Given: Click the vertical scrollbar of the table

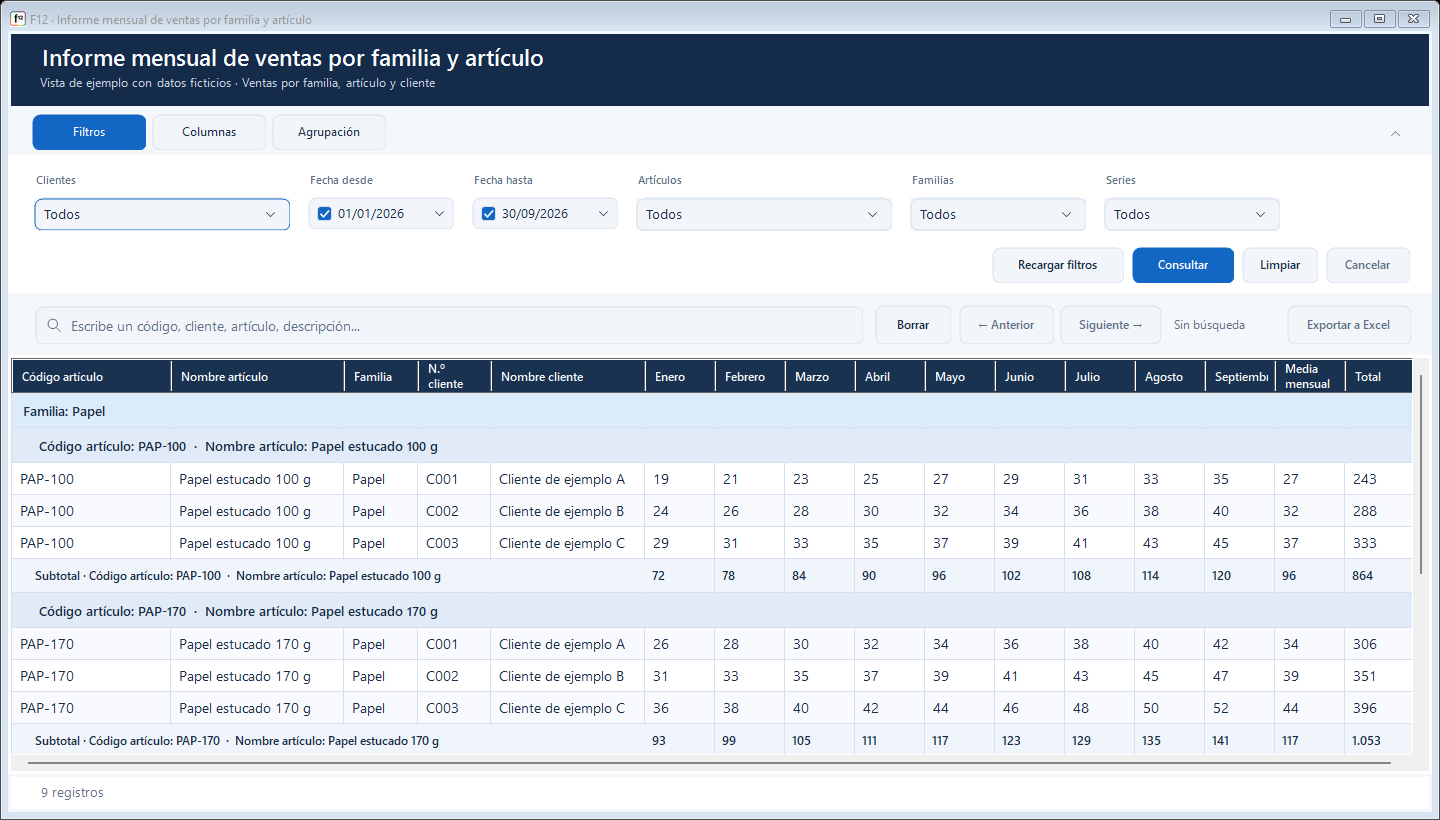Looking at the screenshot, I should point(1421,474).
